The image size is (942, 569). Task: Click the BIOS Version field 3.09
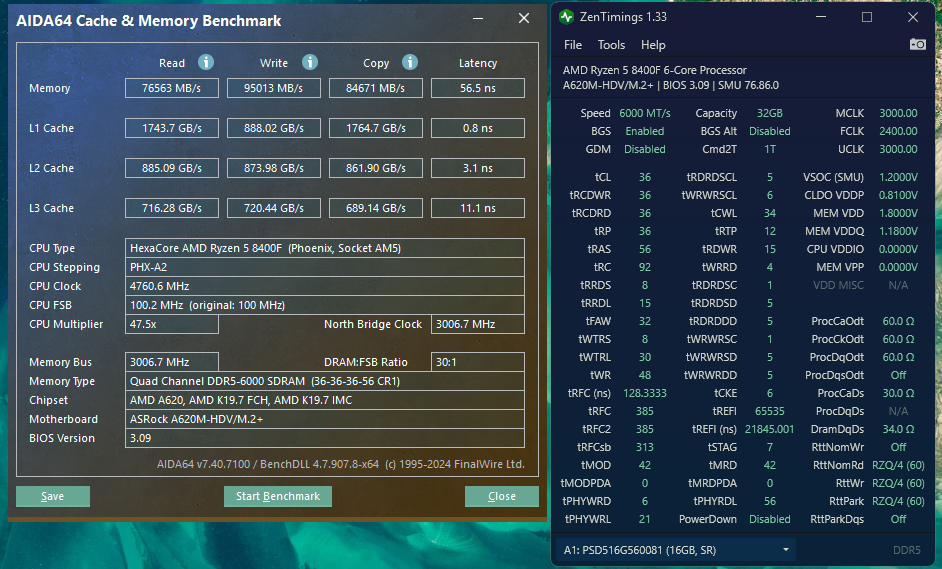pyautogui.click(x=325, y=438)
